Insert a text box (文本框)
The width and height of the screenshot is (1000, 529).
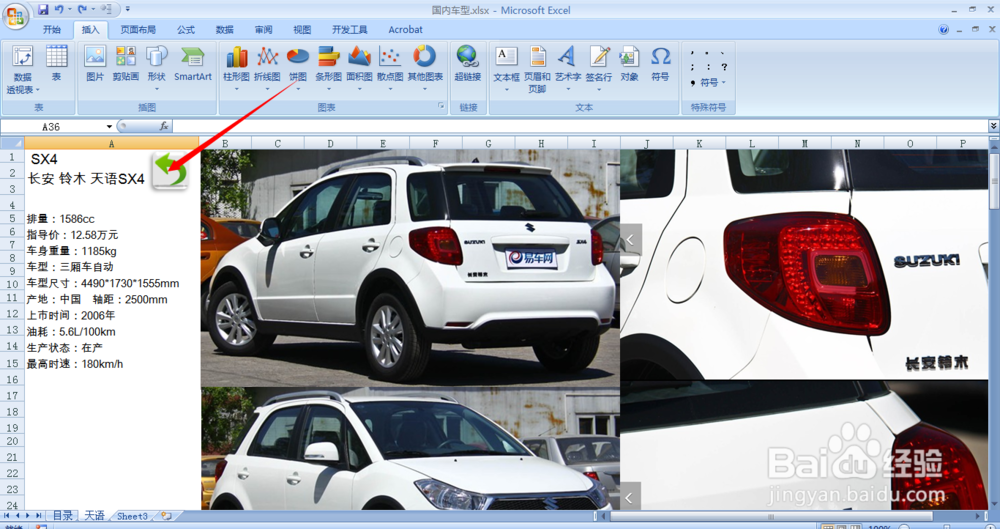[506, 67]
